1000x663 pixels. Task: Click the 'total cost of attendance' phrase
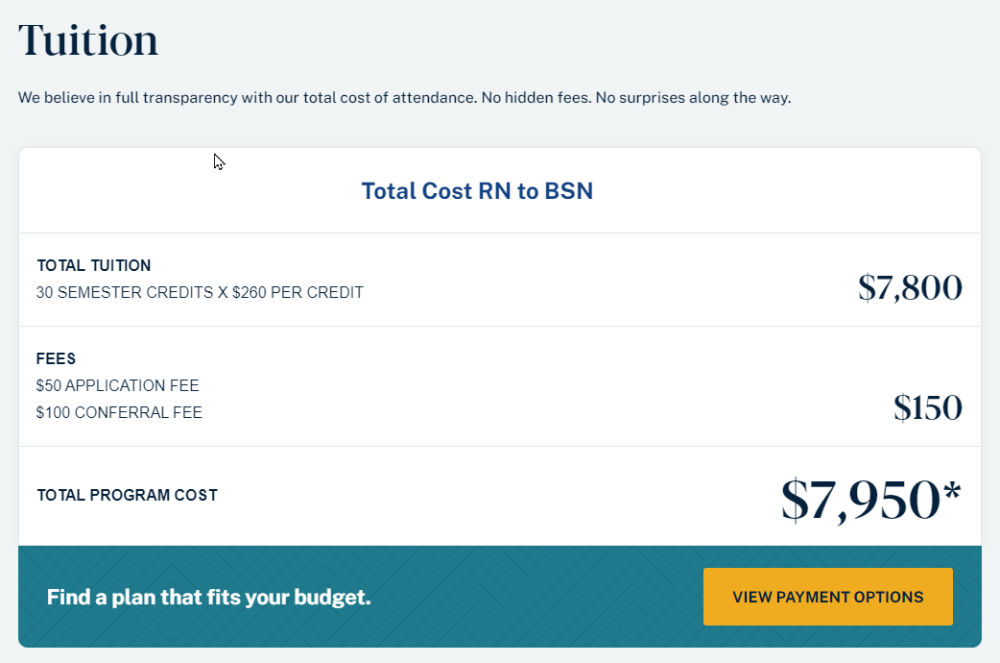[x=389, y=98]
